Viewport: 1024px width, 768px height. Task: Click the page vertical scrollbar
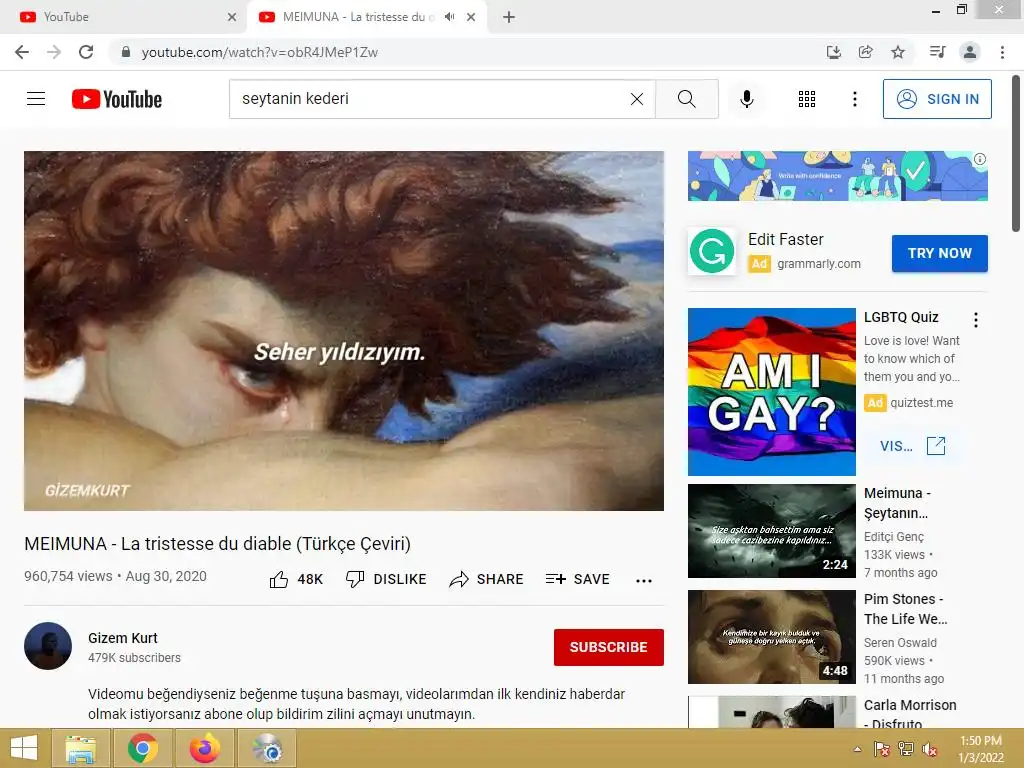point(1016,153)
